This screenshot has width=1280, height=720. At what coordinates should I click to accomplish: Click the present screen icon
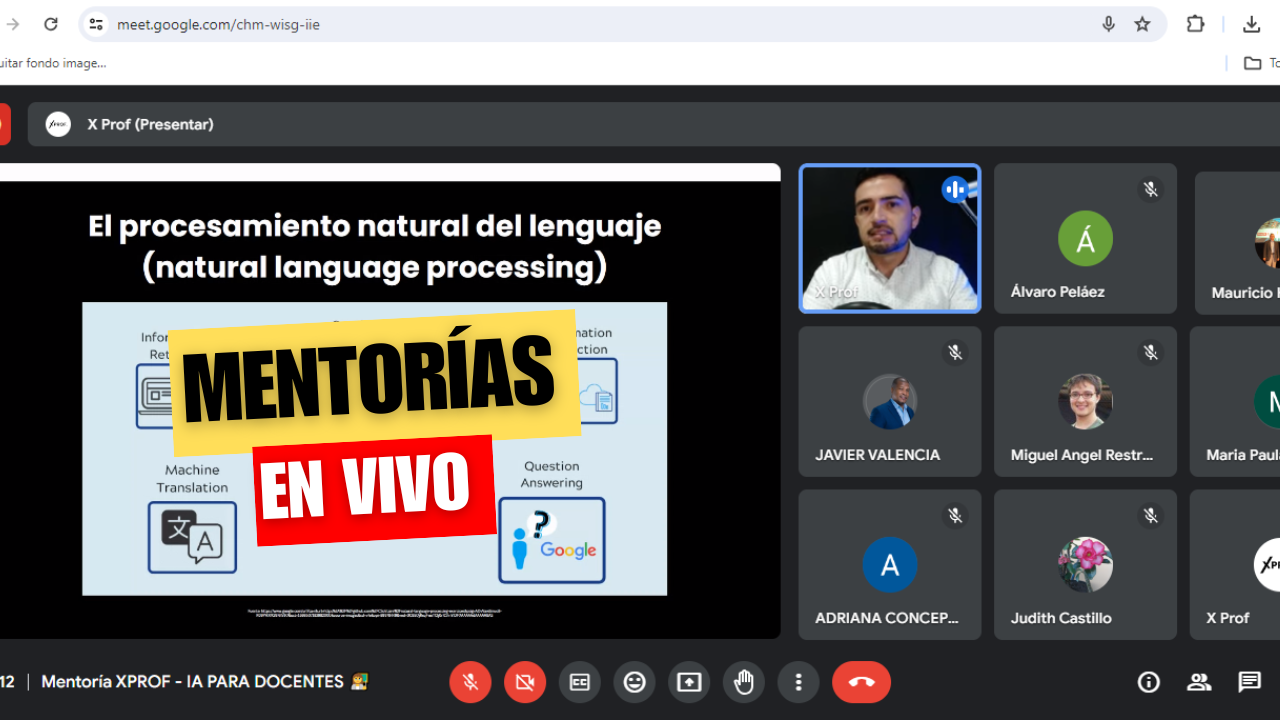click(x=689, y=682)
